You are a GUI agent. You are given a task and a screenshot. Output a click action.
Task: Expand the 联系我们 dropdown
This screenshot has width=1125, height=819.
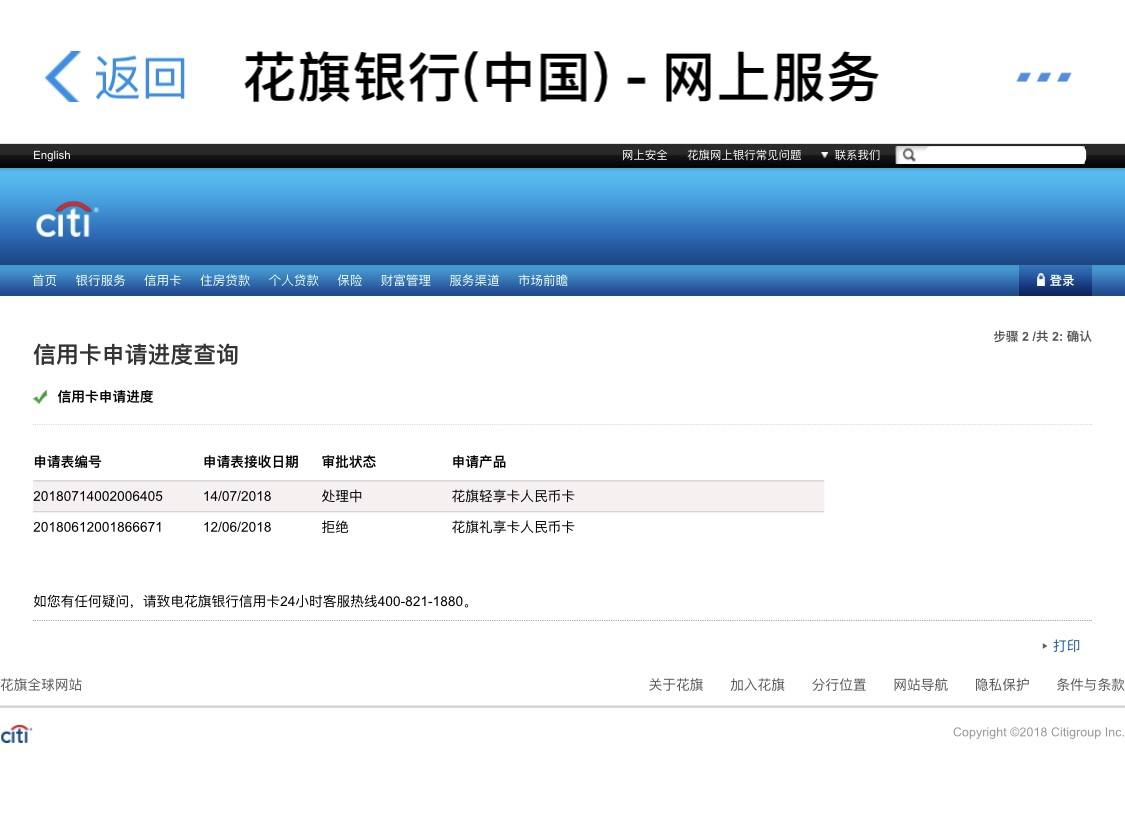850,155
